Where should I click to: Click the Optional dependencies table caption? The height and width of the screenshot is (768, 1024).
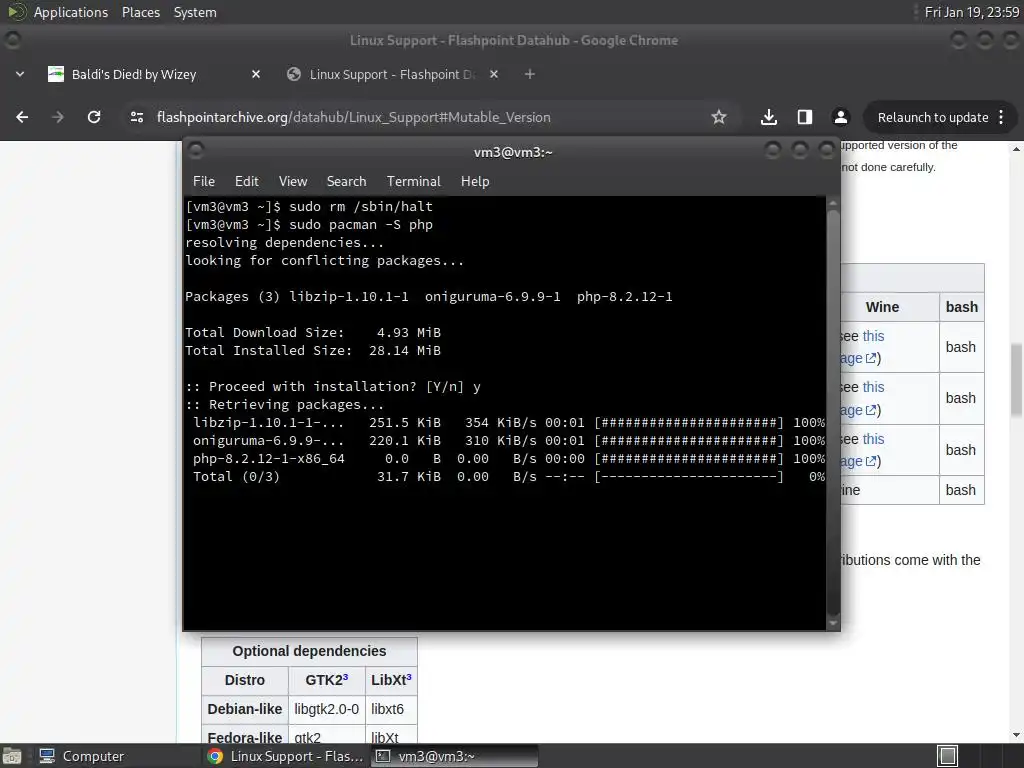pos(309,651)
